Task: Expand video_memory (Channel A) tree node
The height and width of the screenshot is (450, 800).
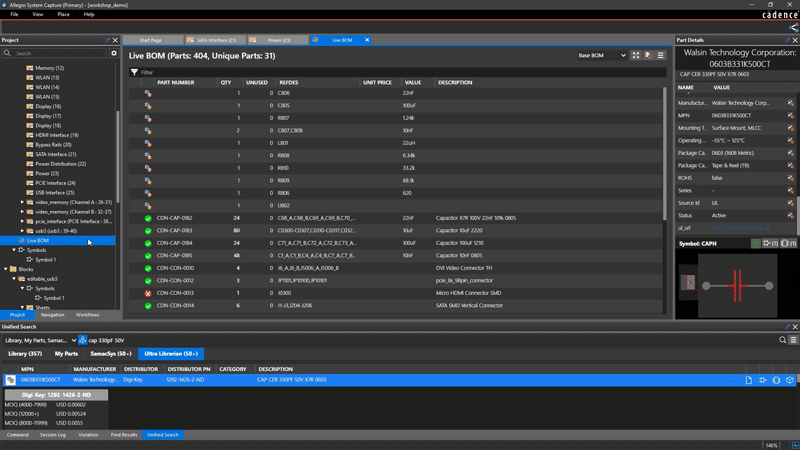Action: coord(22,202)
